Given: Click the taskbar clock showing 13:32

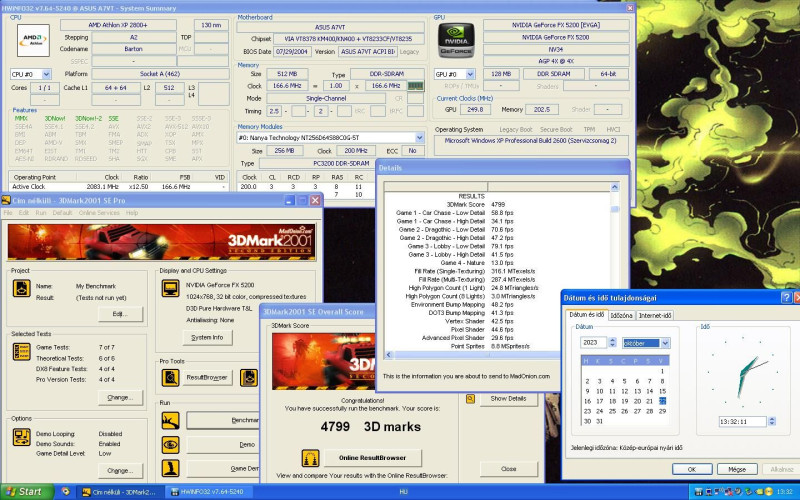Looking at the screenshot, I should click(x=784, y=492).
